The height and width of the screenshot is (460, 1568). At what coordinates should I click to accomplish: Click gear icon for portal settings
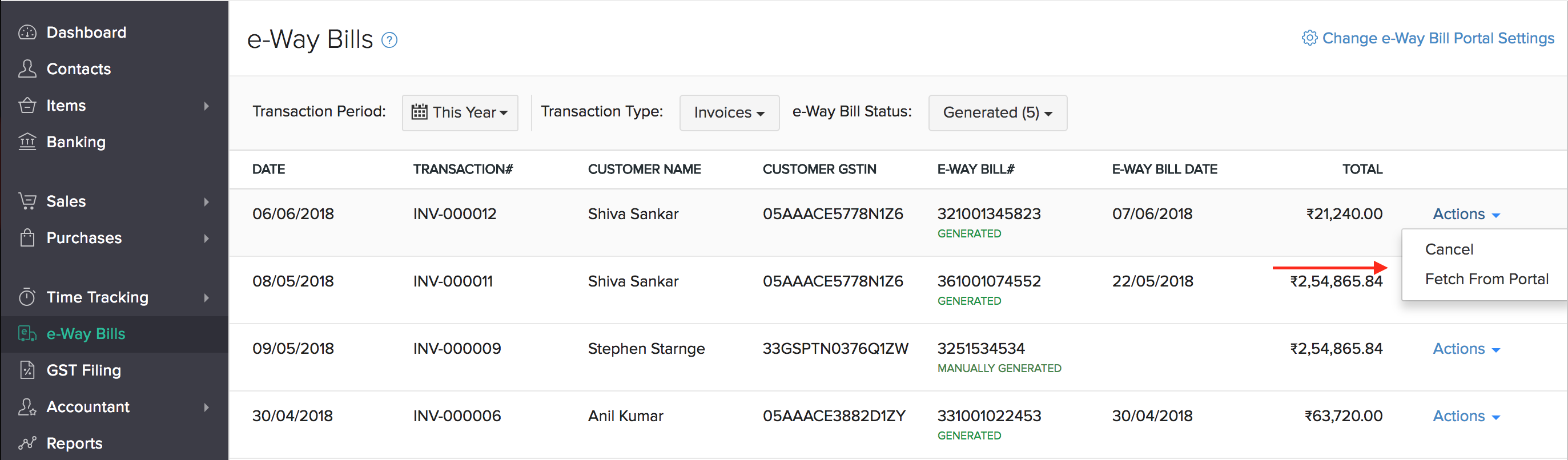point(1309,38)
